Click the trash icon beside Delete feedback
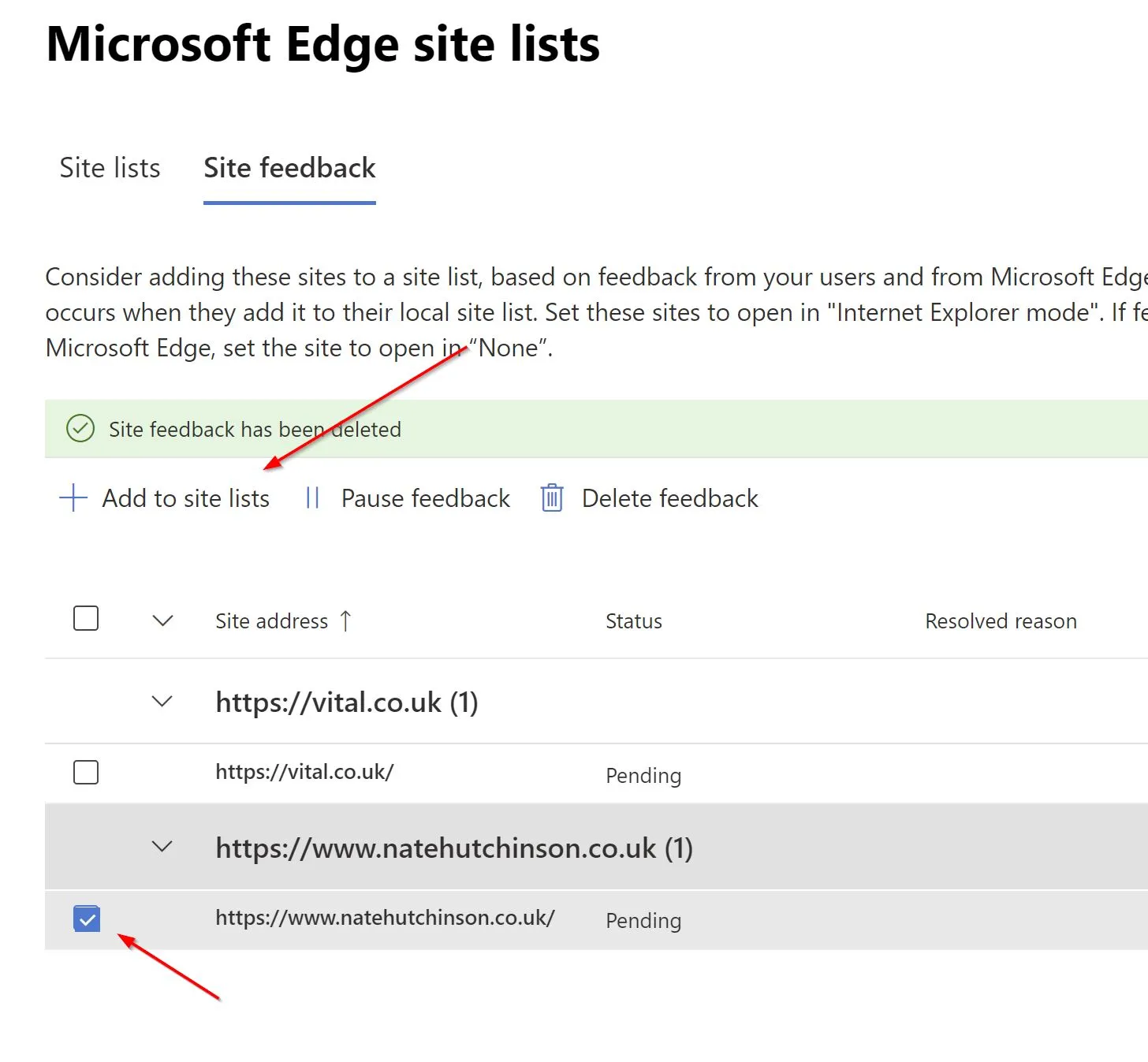This screenshot has height=1062, width=1148. coord(552,498)
